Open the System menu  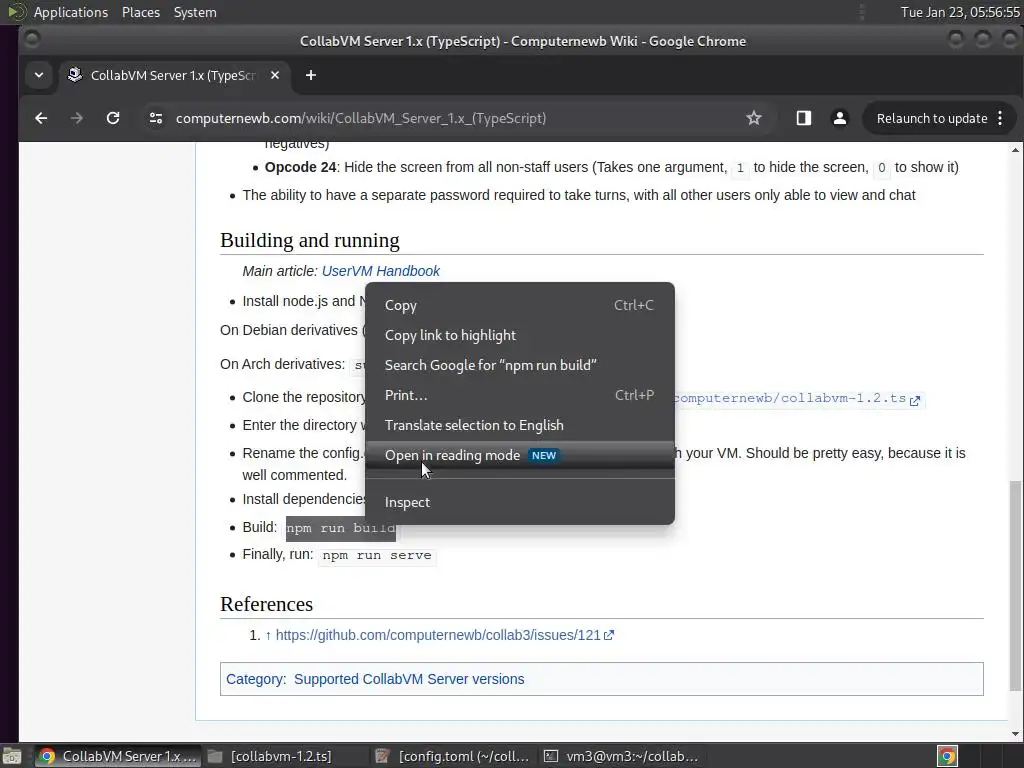[x=195, y=12]
